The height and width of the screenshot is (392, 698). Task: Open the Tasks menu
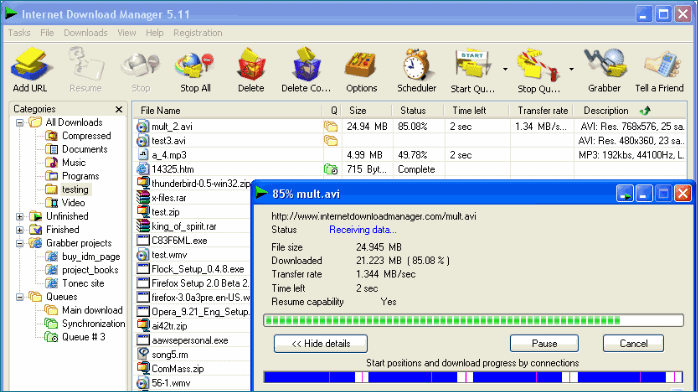tap(19, 33)
